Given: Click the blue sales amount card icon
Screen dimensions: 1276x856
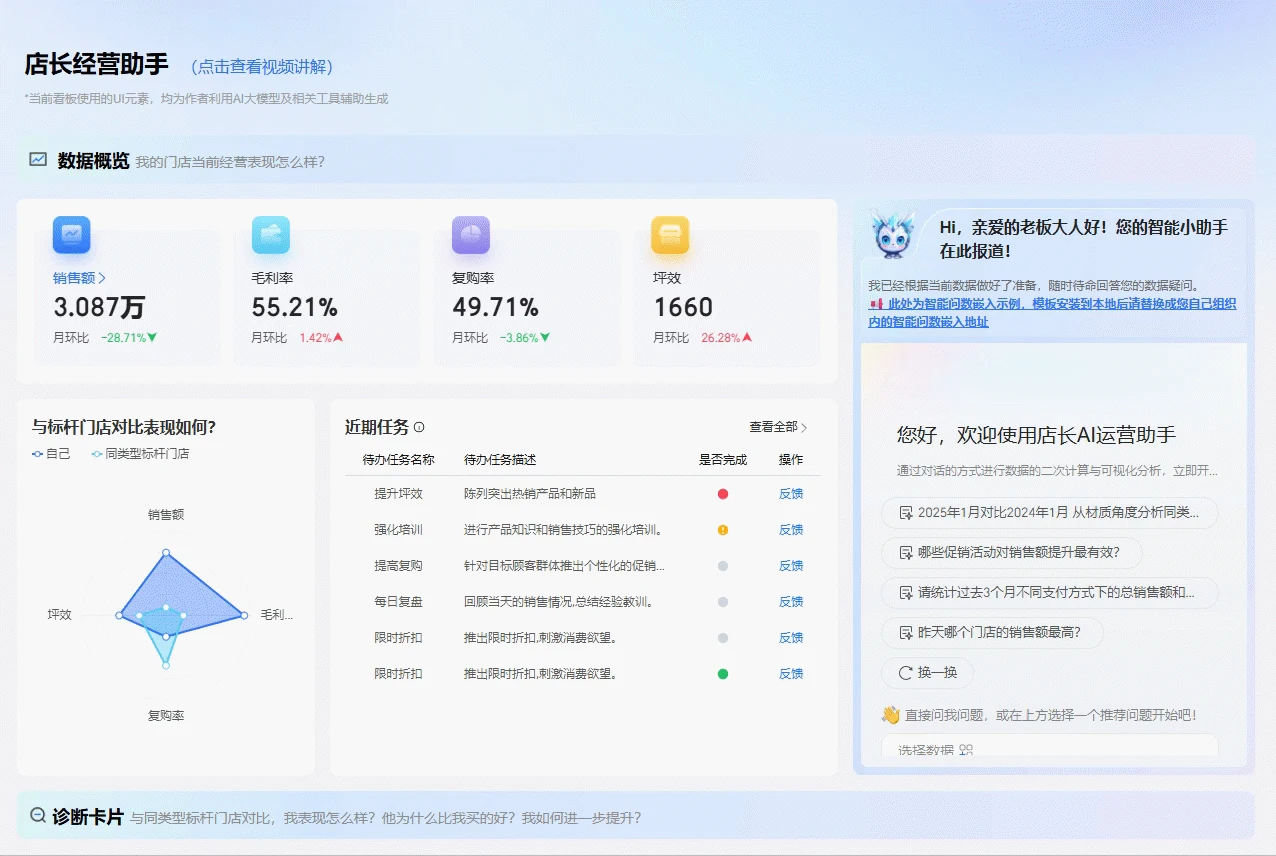Looking at the screenshot, I should [x=71, y=235].
